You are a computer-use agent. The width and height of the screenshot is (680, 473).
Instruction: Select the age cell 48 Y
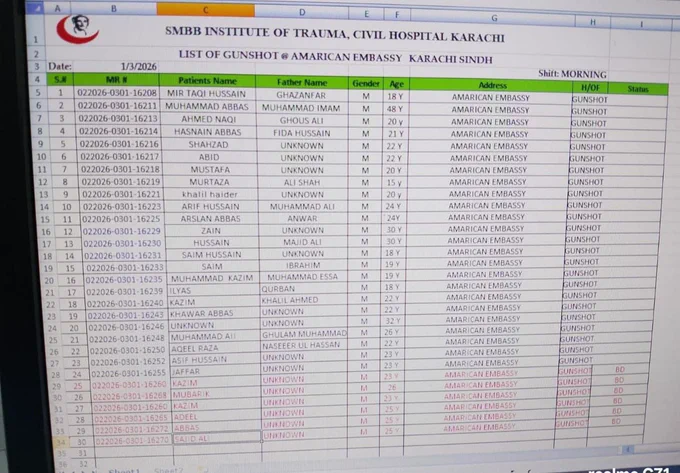[395, 109]
